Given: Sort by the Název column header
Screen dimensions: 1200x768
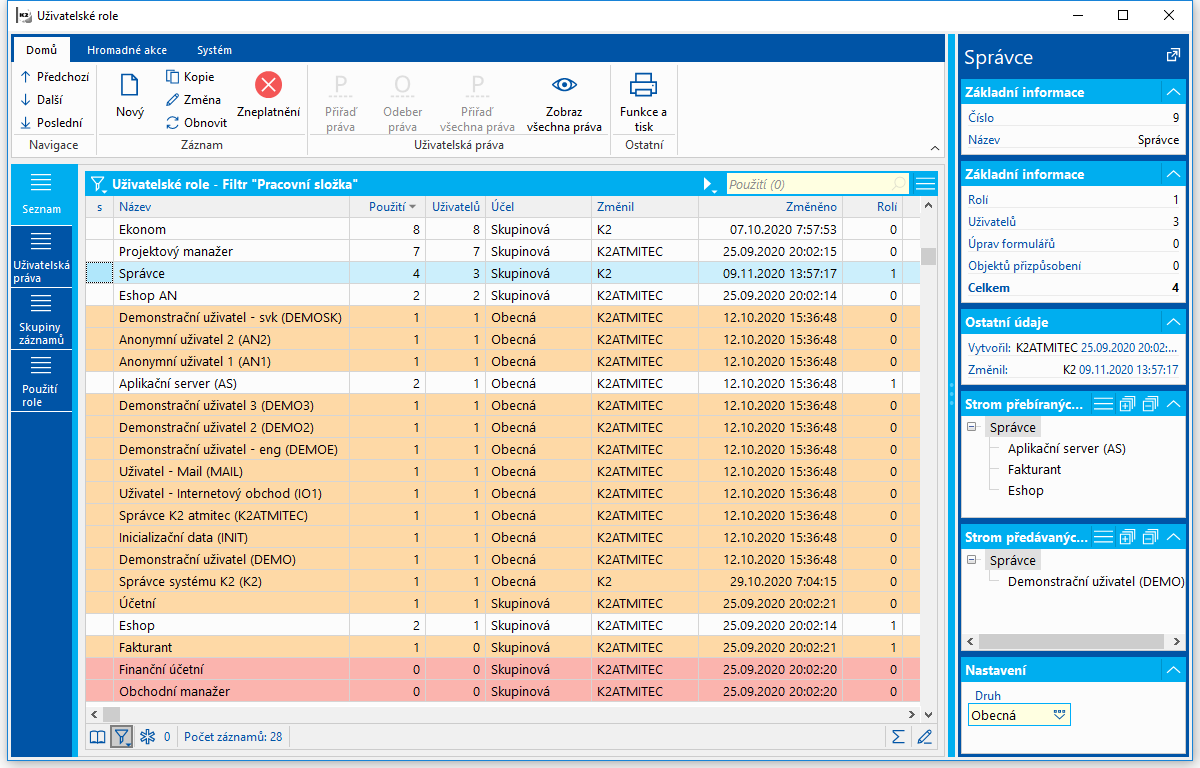Looking at the screenshot, I should coord(231,207).
